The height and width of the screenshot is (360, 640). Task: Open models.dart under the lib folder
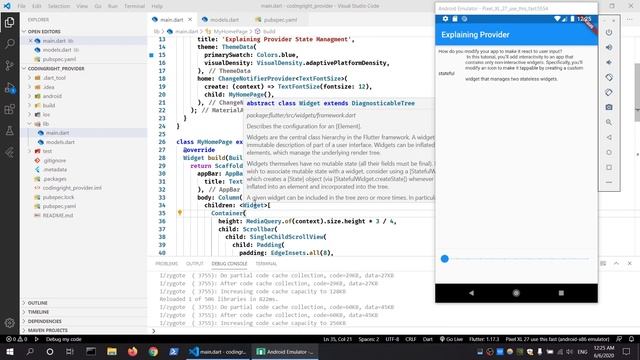coord(60,142)
